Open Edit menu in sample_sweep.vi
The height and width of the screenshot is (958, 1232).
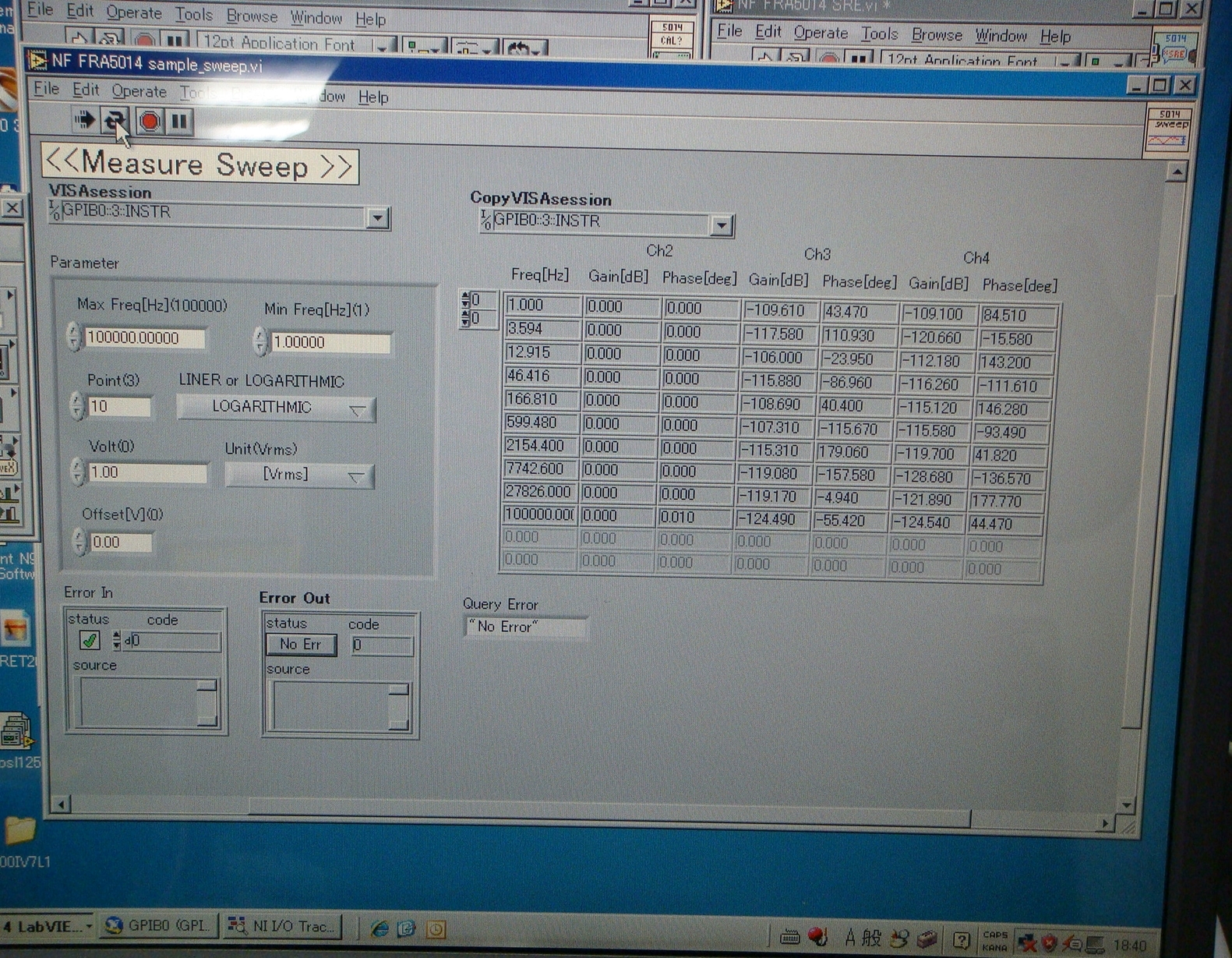coord(85,90)
